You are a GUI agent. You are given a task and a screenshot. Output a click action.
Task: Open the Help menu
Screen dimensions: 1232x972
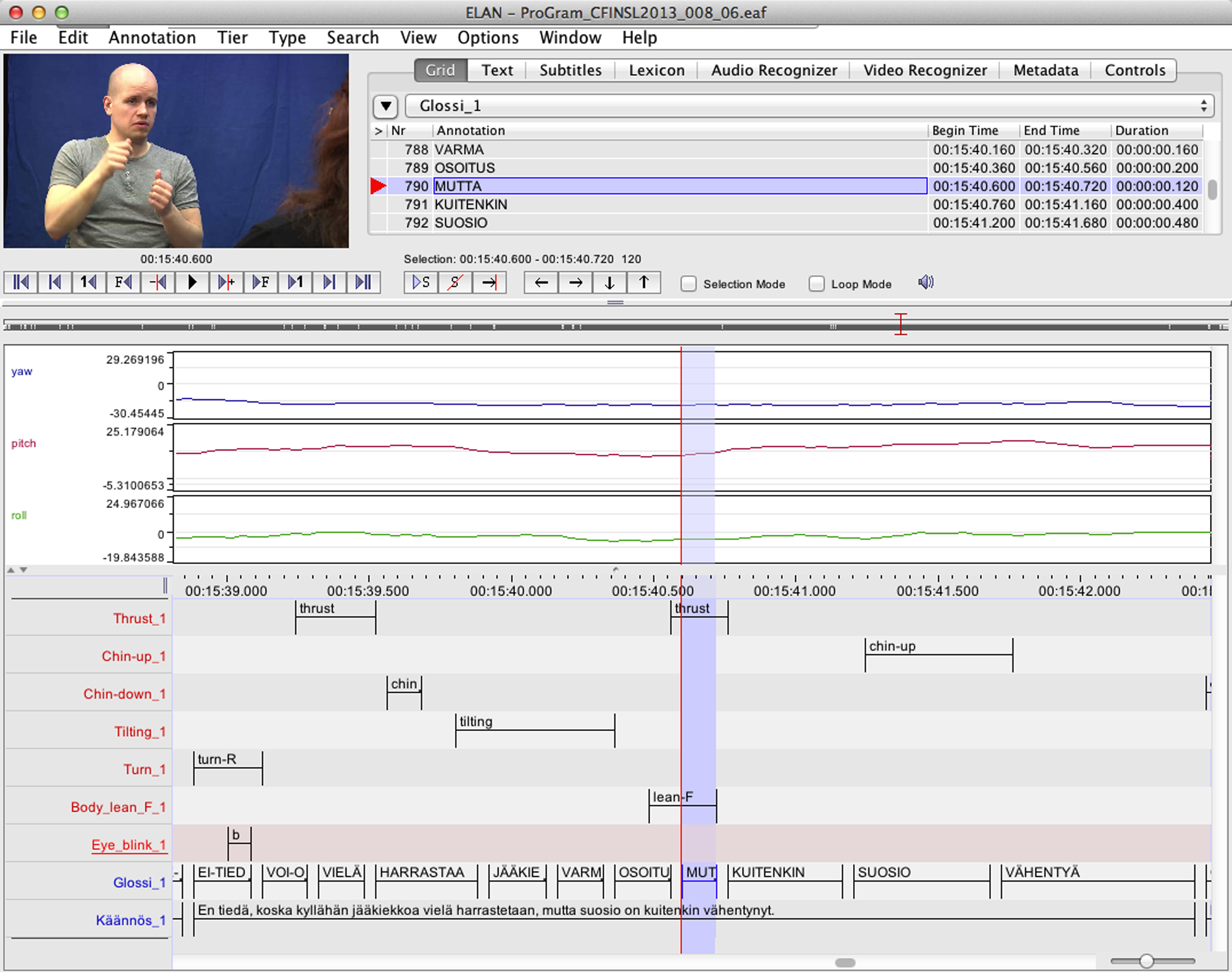639,38
